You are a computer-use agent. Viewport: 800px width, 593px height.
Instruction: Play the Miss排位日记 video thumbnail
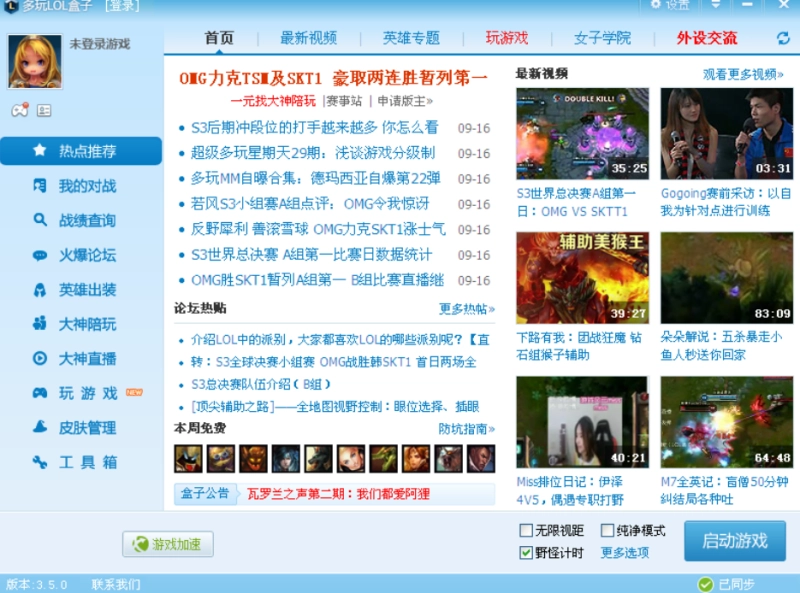(x=583, y=423)
